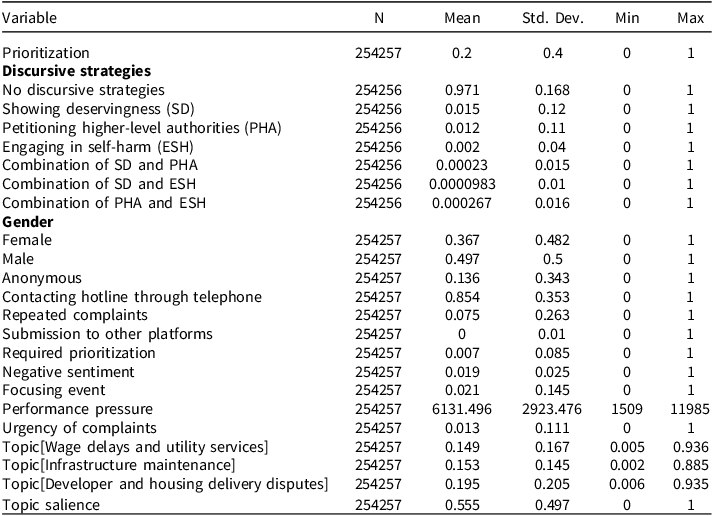Click mean value 0.2 for Prioritization

point(462,53)
